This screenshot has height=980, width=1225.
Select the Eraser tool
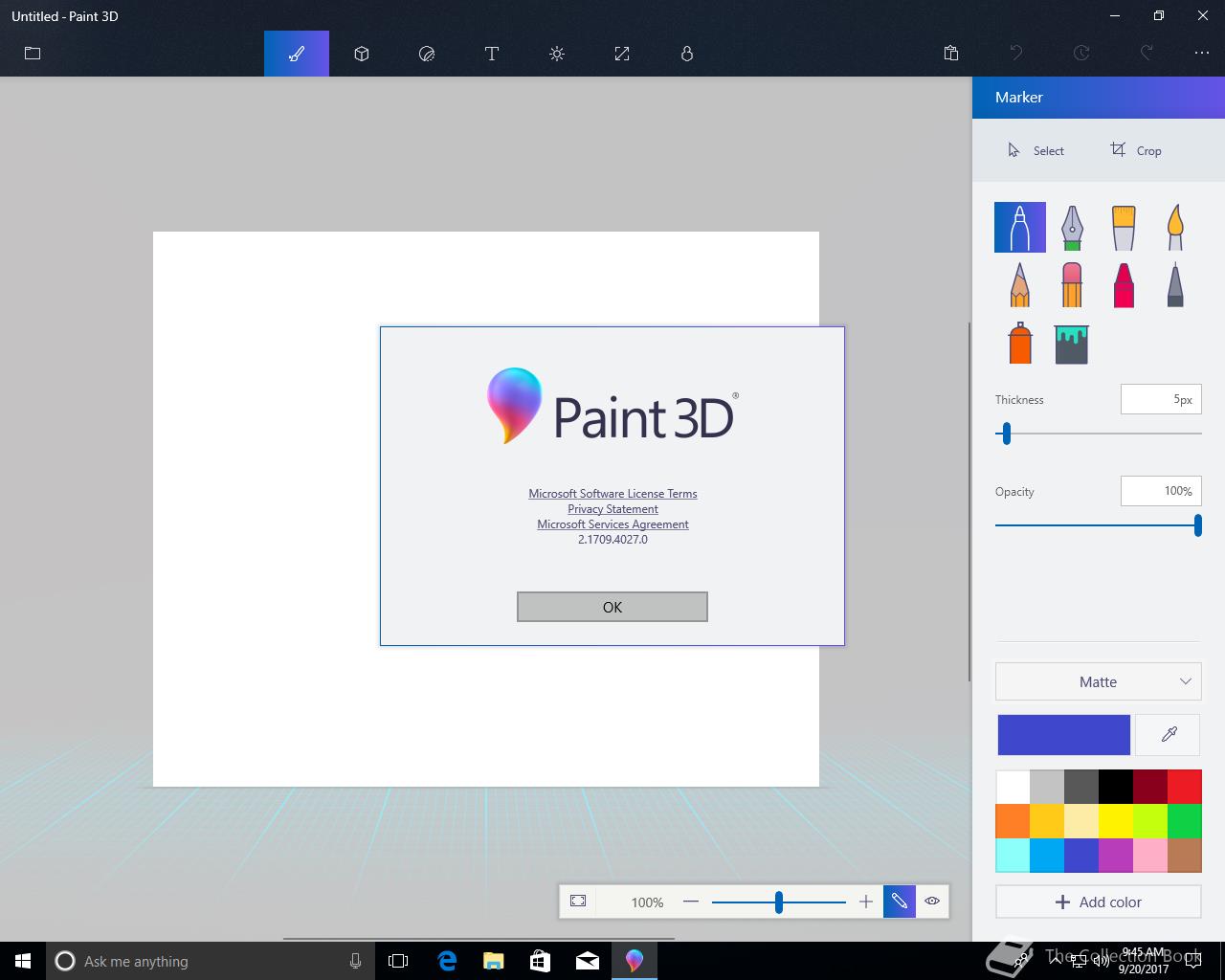coord(1072,284)
